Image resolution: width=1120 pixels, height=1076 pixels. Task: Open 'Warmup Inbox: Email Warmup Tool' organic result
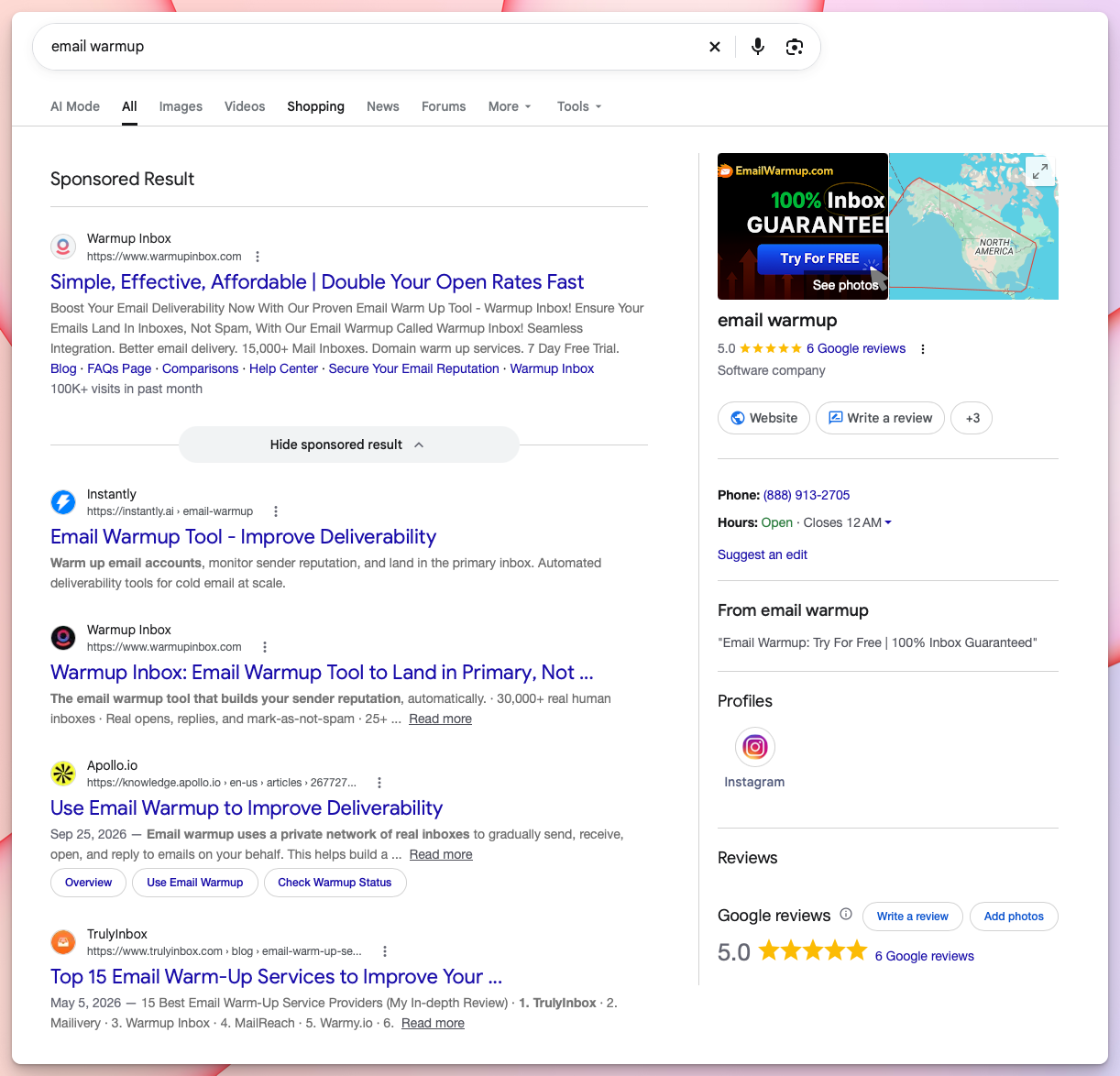pos(322,673)
